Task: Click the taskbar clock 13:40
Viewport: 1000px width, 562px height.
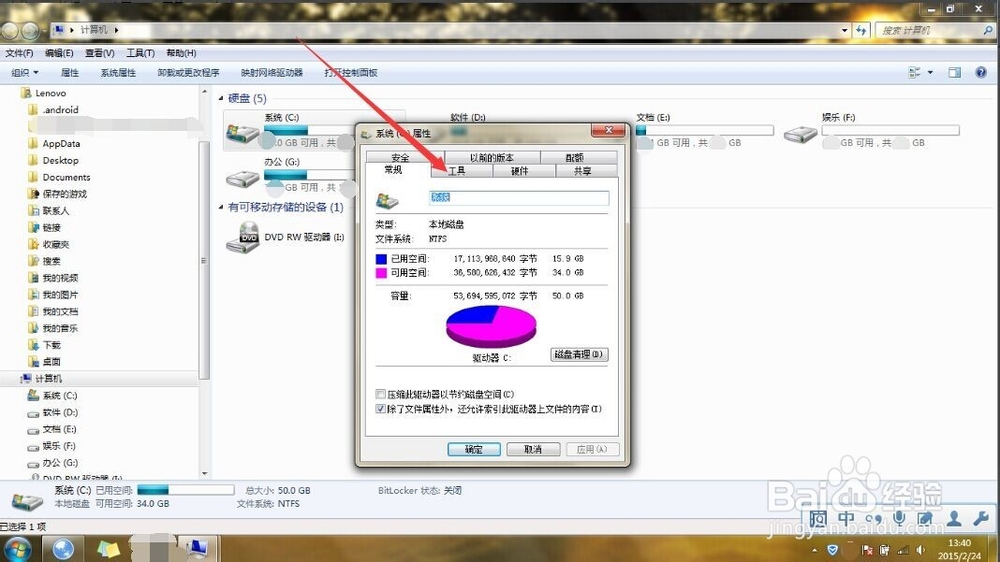Action: 959,544
